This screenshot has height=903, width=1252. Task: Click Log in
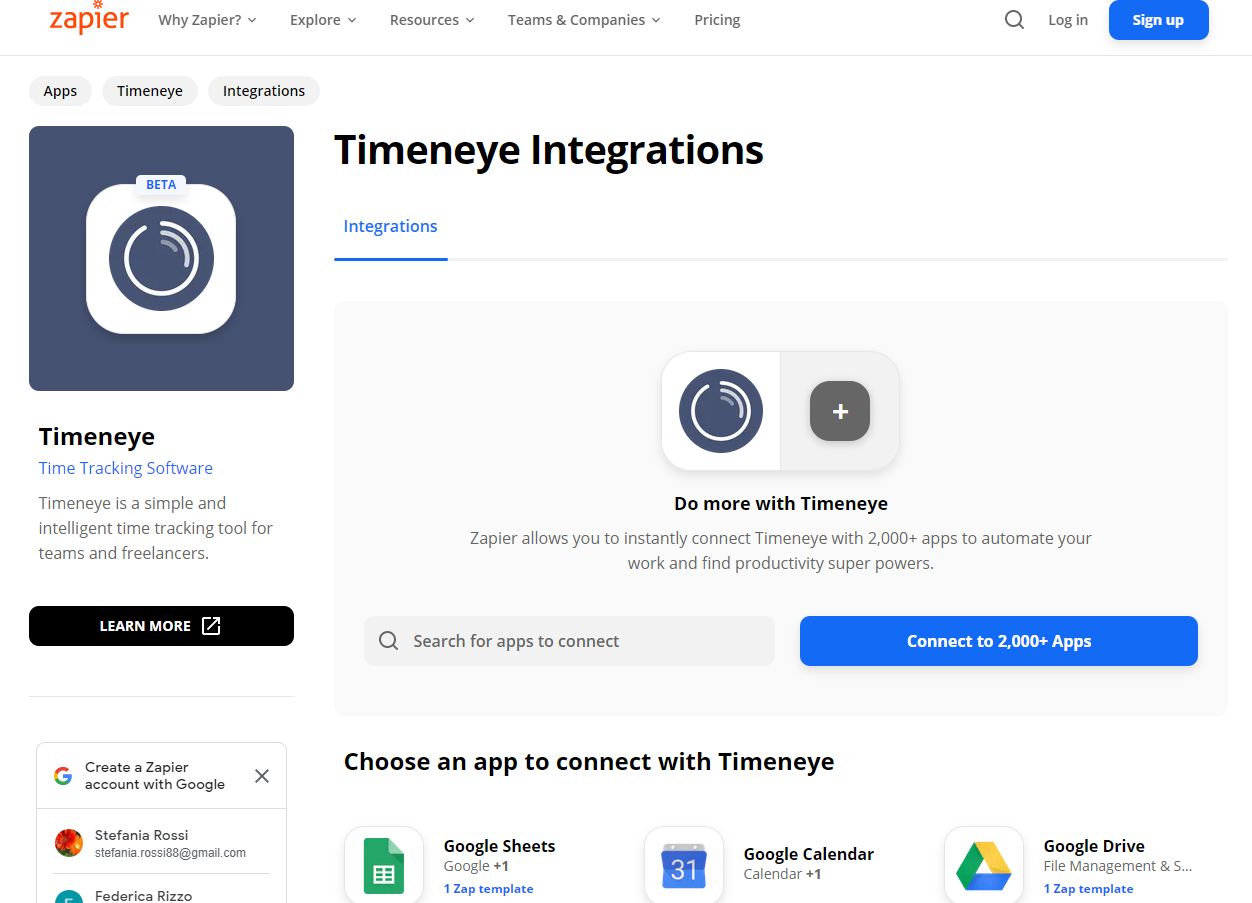click(x=1068, y=20)
